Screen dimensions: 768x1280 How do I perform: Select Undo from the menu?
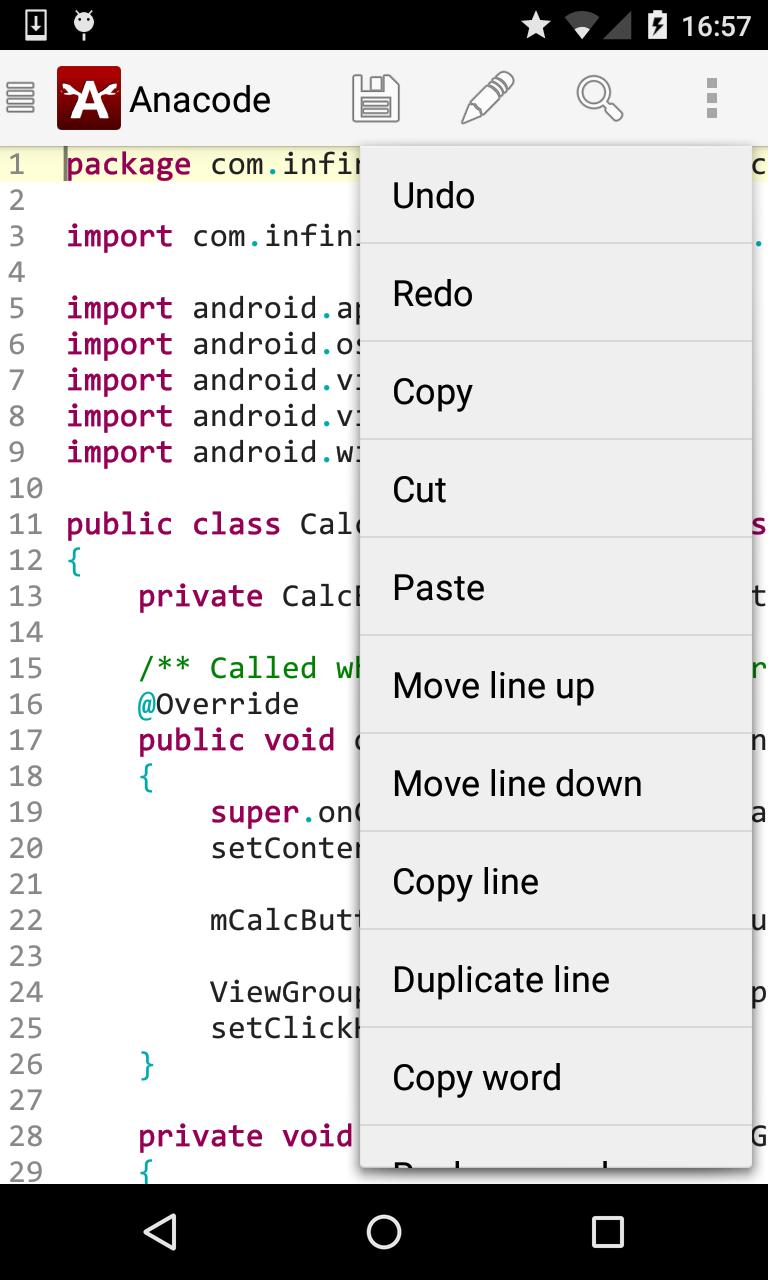555,196
